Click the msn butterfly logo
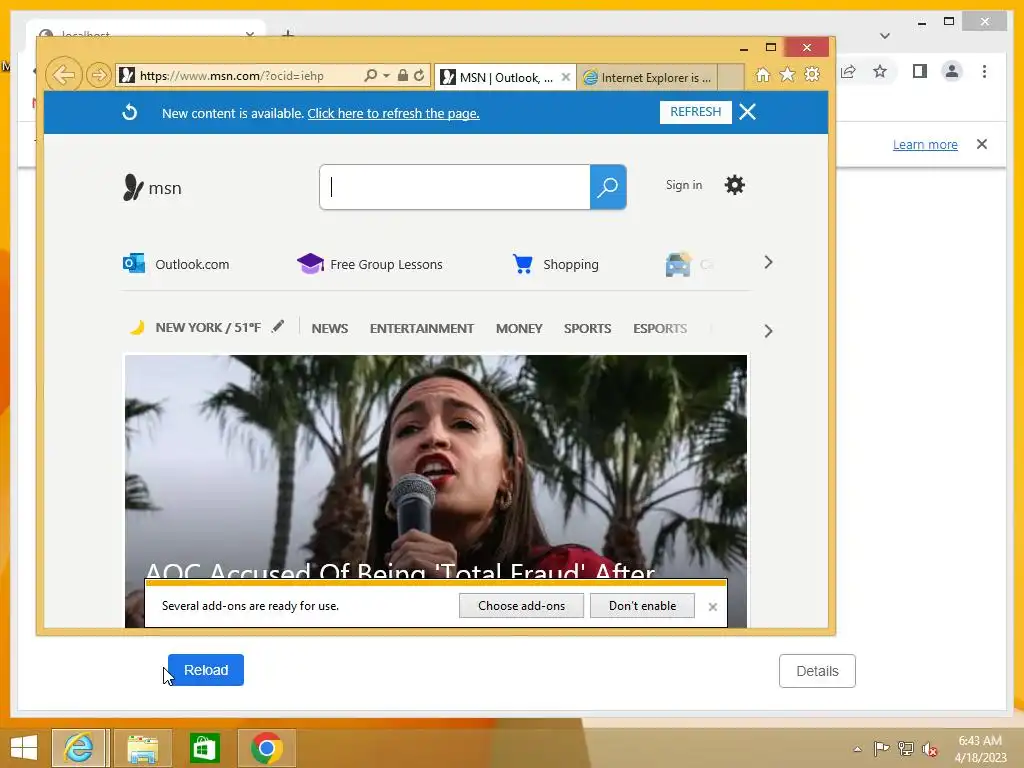Image resolution: width=1024 pixels, height=768 pixels. tap(152, 187)
